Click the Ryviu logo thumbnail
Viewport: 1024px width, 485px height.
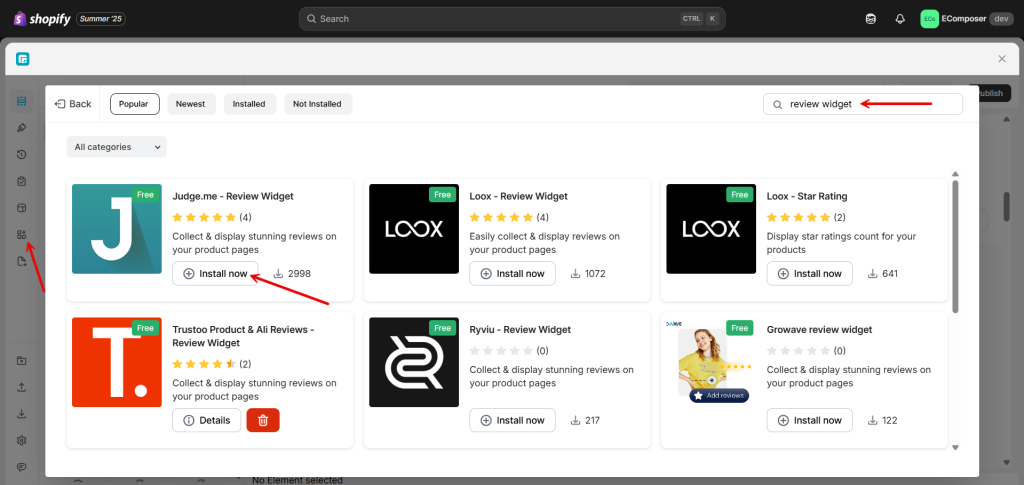tap(414, 362)
